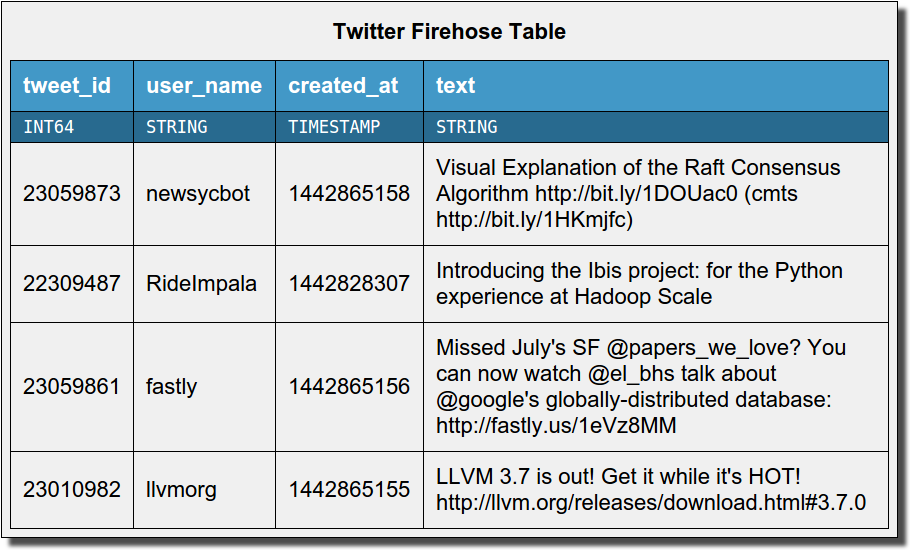Click the llvmorg user name cell

click(x=181, y=489)
